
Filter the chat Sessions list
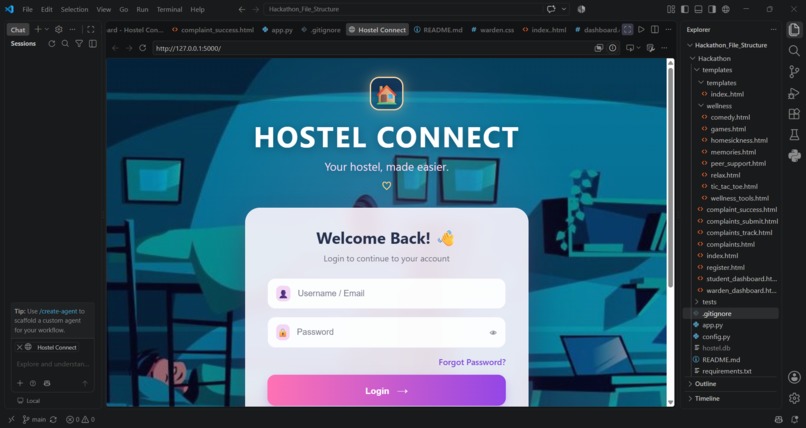[79, 44]
